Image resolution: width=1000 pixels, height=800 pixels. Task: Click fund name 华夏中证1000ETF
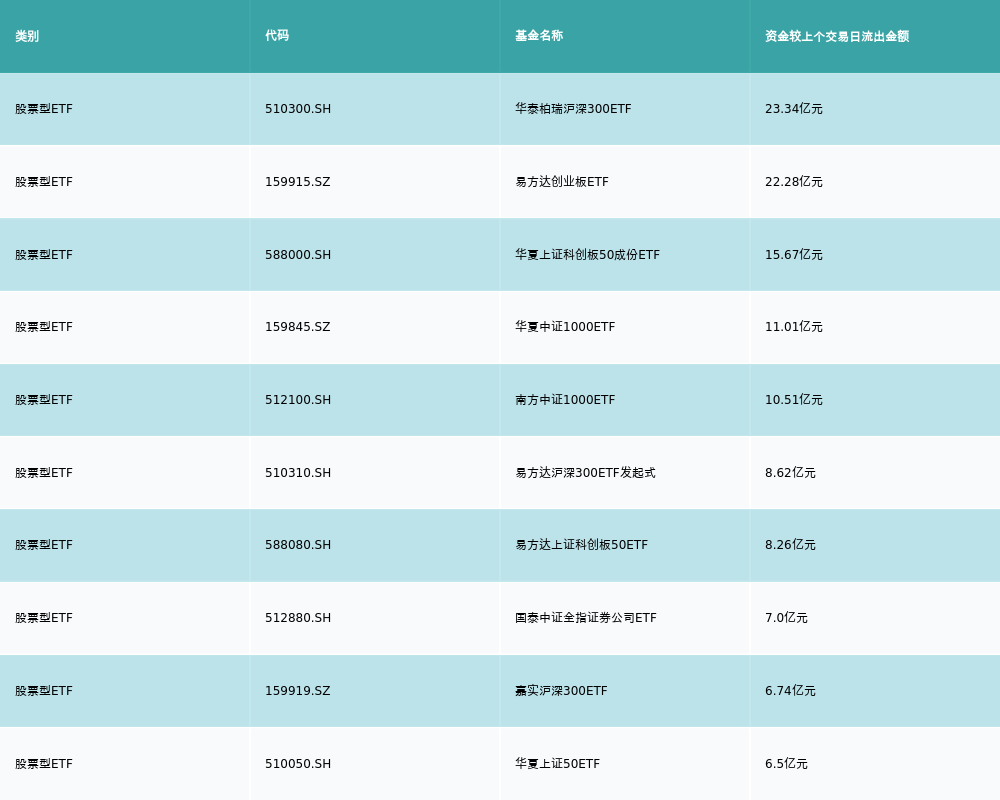(565, 327)
